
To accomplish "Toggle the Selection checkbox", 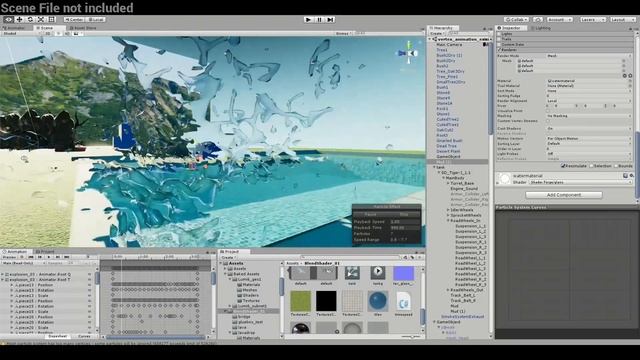I will [591, 166].
